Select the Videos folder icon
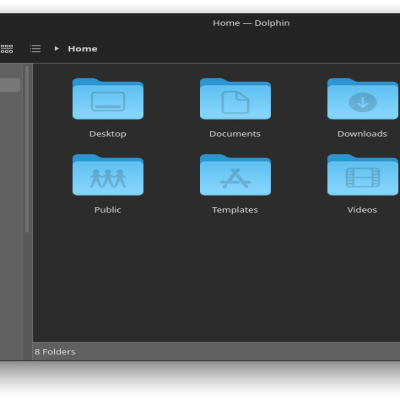This screenshot has height=400, width=400. 363,175
